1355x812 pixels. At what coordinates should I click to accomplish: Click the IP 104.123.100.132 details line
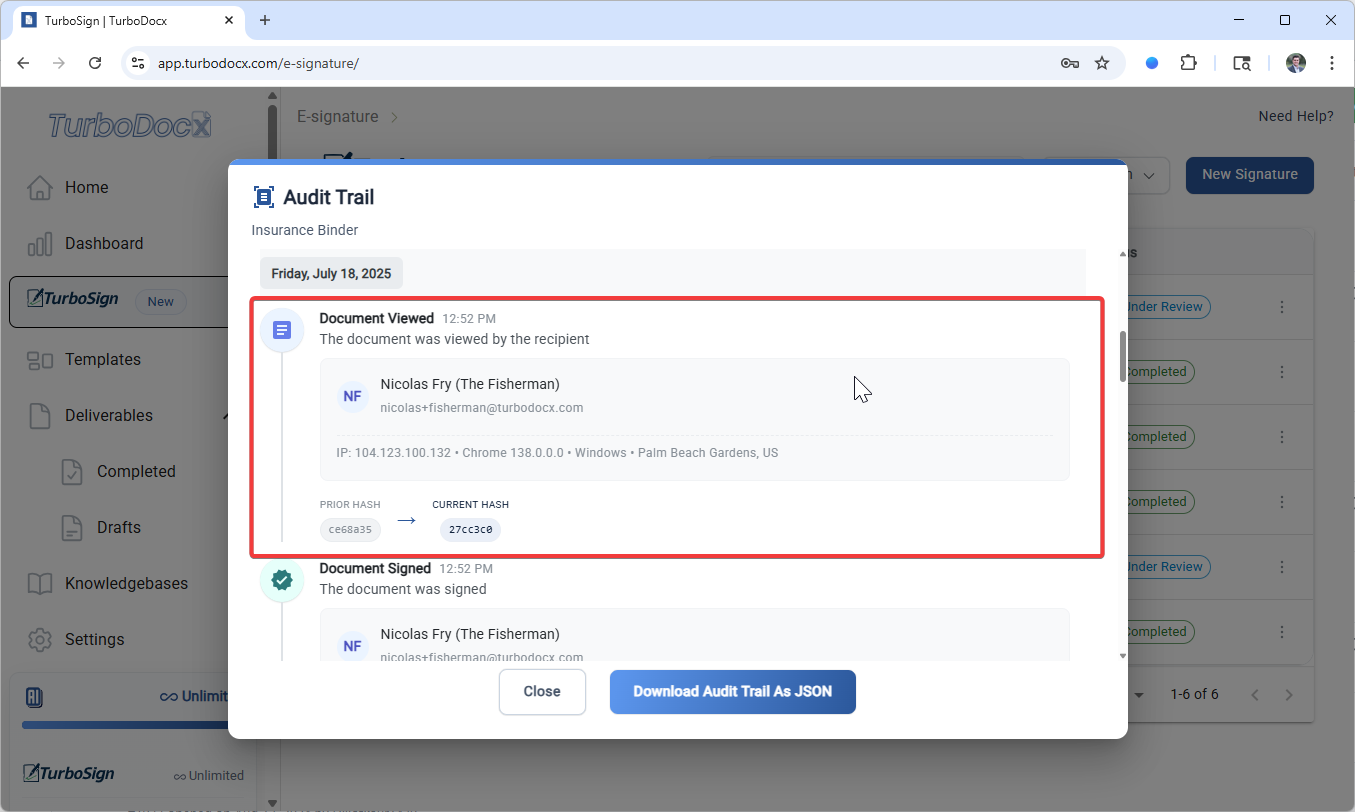[x=557, y=453]
